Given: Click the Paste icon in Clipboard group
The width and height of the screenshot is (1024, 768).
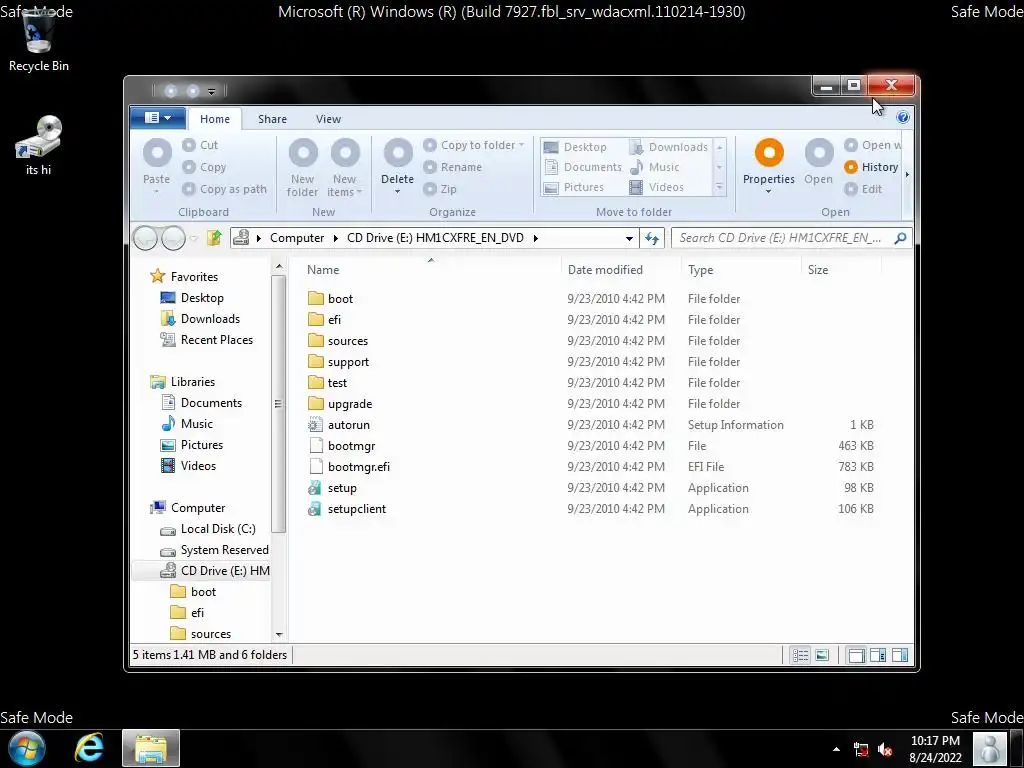Looking at the screenshot, I should [157, 153].
